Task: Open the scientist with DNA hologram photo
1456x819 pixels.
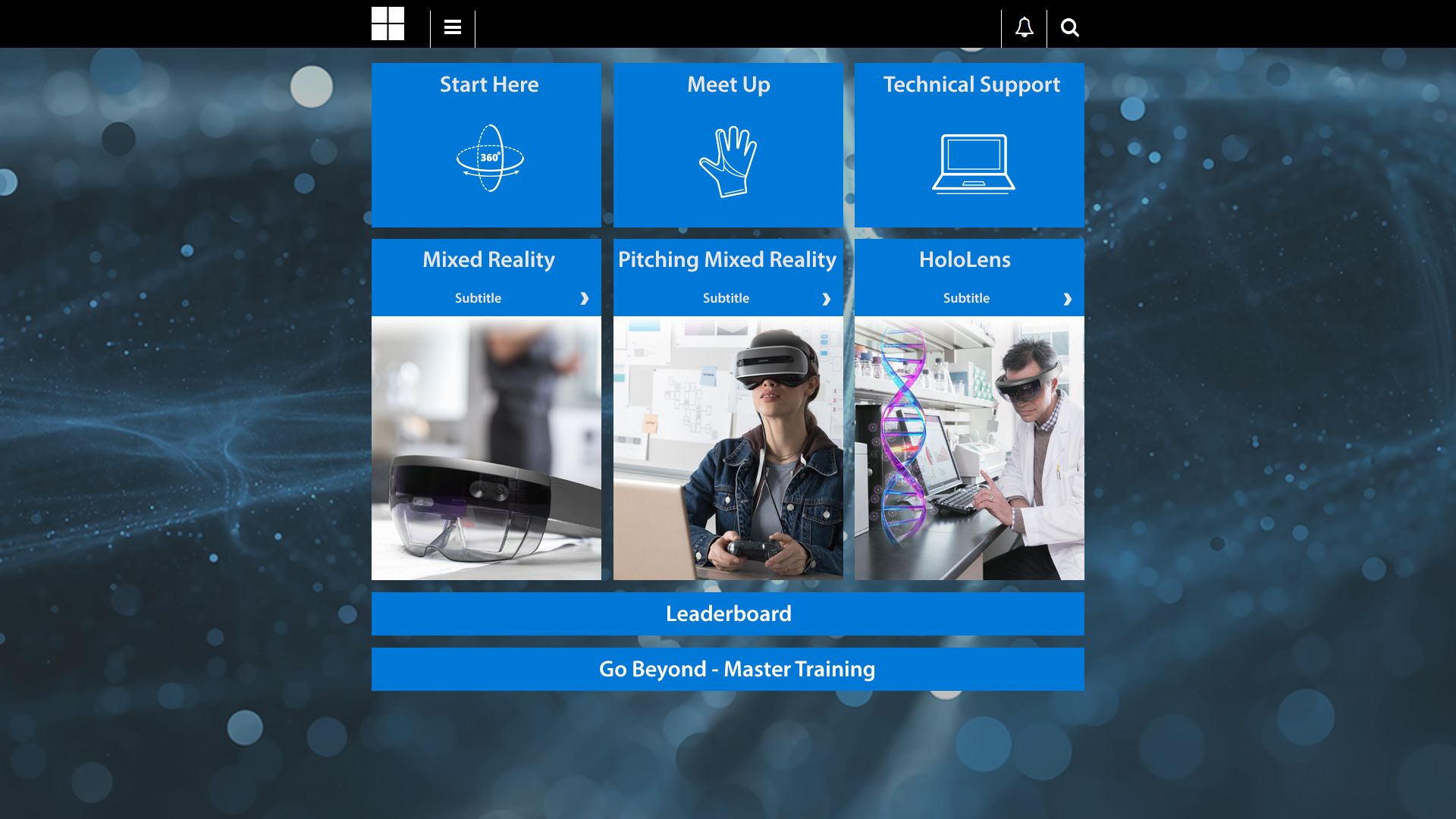Action: (x=969, y=448)
